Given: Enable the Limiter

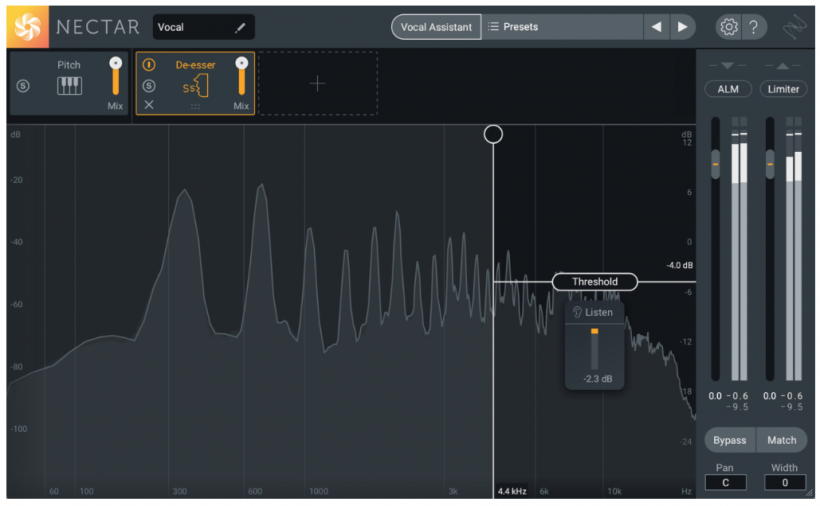Looking at the screenshot, I should (783, 89).
